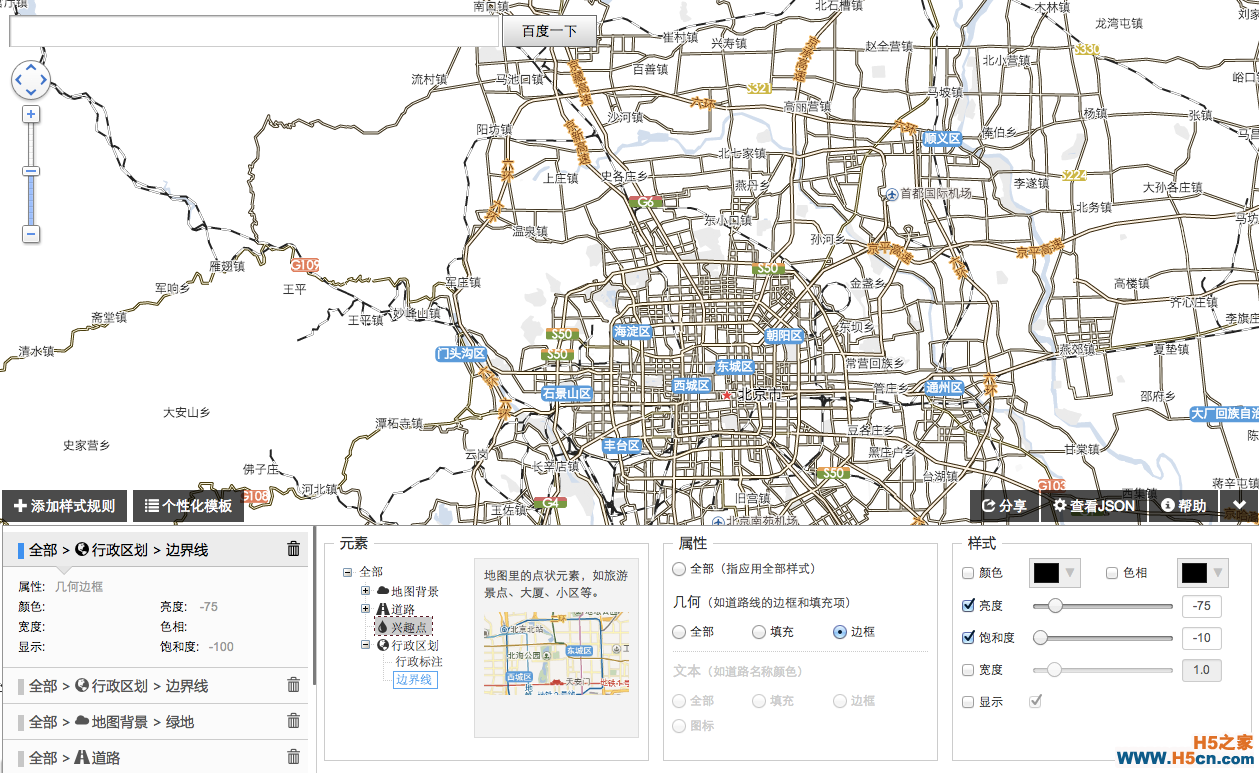1259x773 pixels.
Task: Click trash icon on 全部 > 道路 rule
Action: [x=293, y=757]
